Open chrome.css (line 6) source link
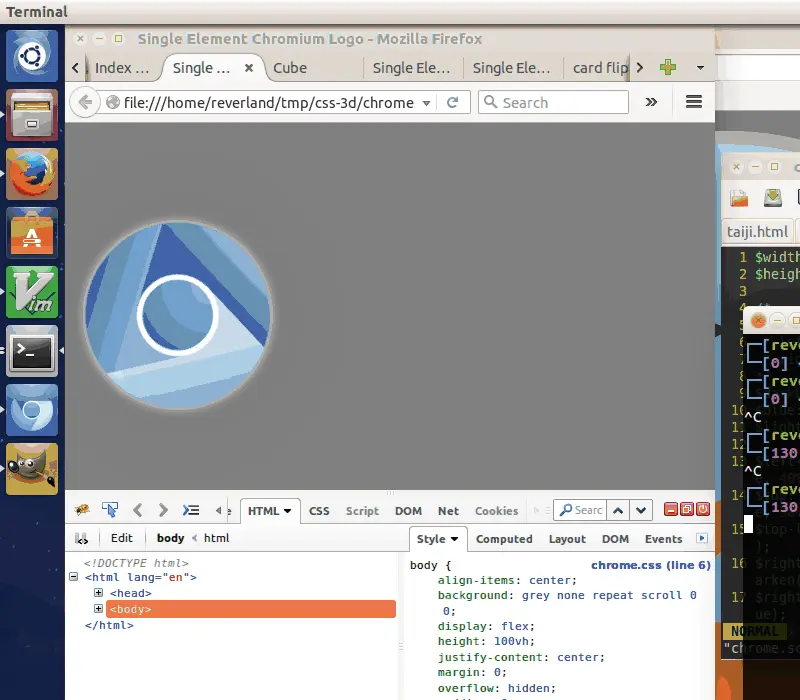800x700 pixels. point(651,565)
